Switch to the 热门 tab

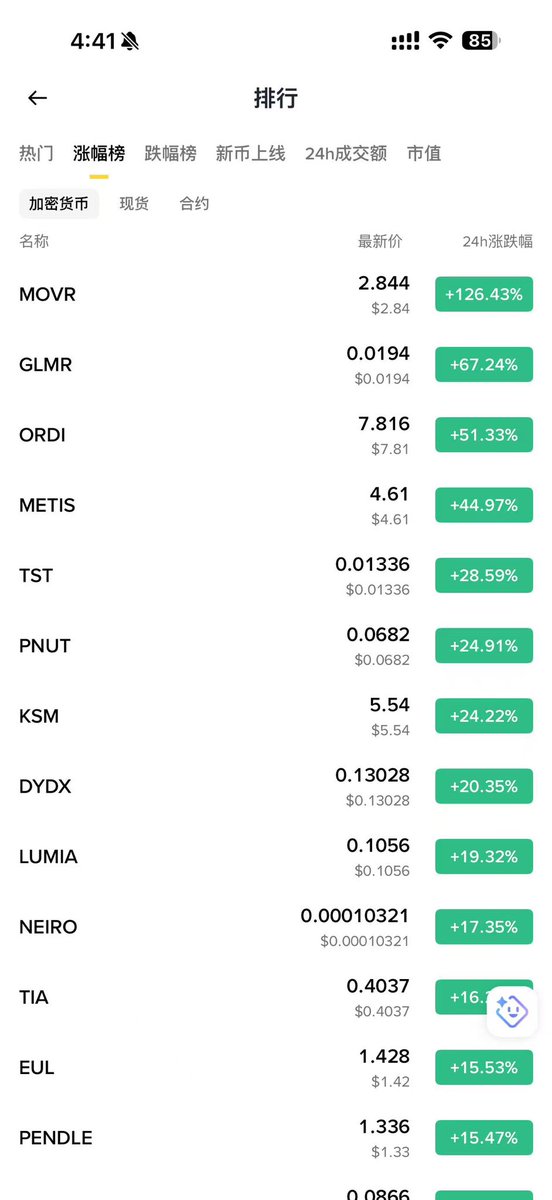(x=36, y=154)
